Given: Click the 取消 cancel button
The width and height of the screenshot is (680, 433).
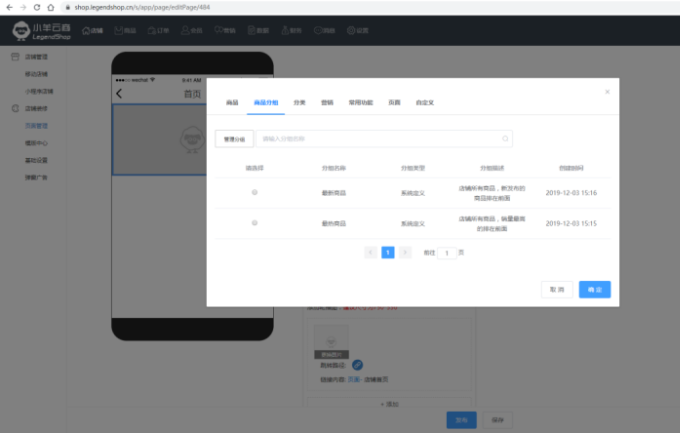Looking at the screenshot, I should (x=557, y=289).
